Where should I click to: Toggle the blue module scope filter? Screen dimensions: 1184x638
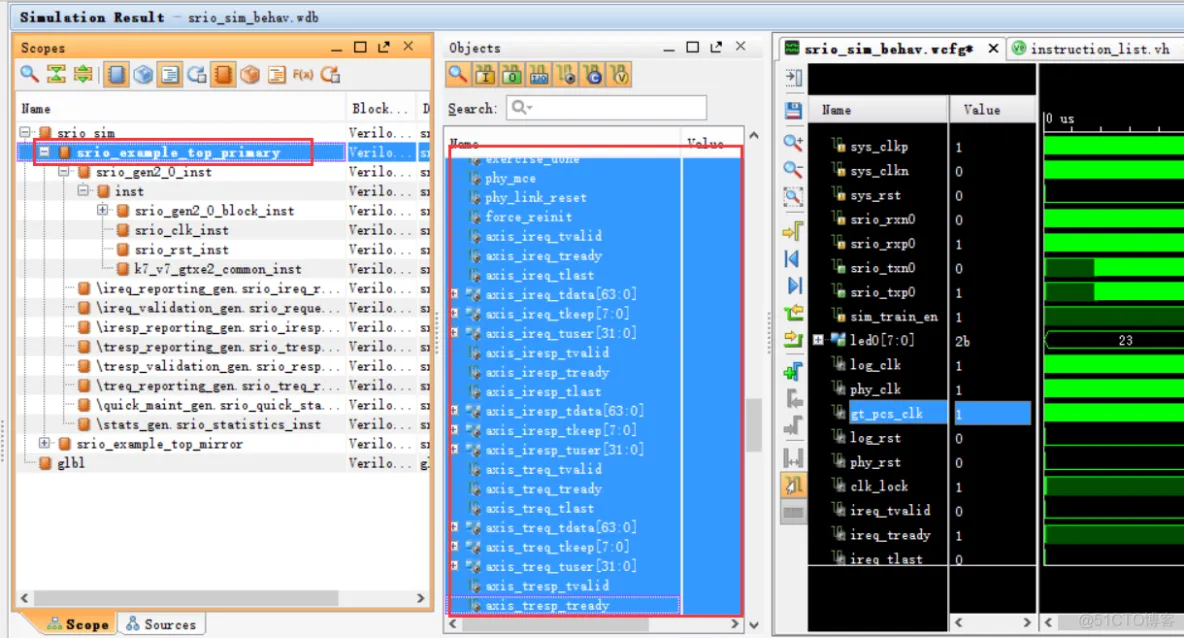tap(116, 74)
